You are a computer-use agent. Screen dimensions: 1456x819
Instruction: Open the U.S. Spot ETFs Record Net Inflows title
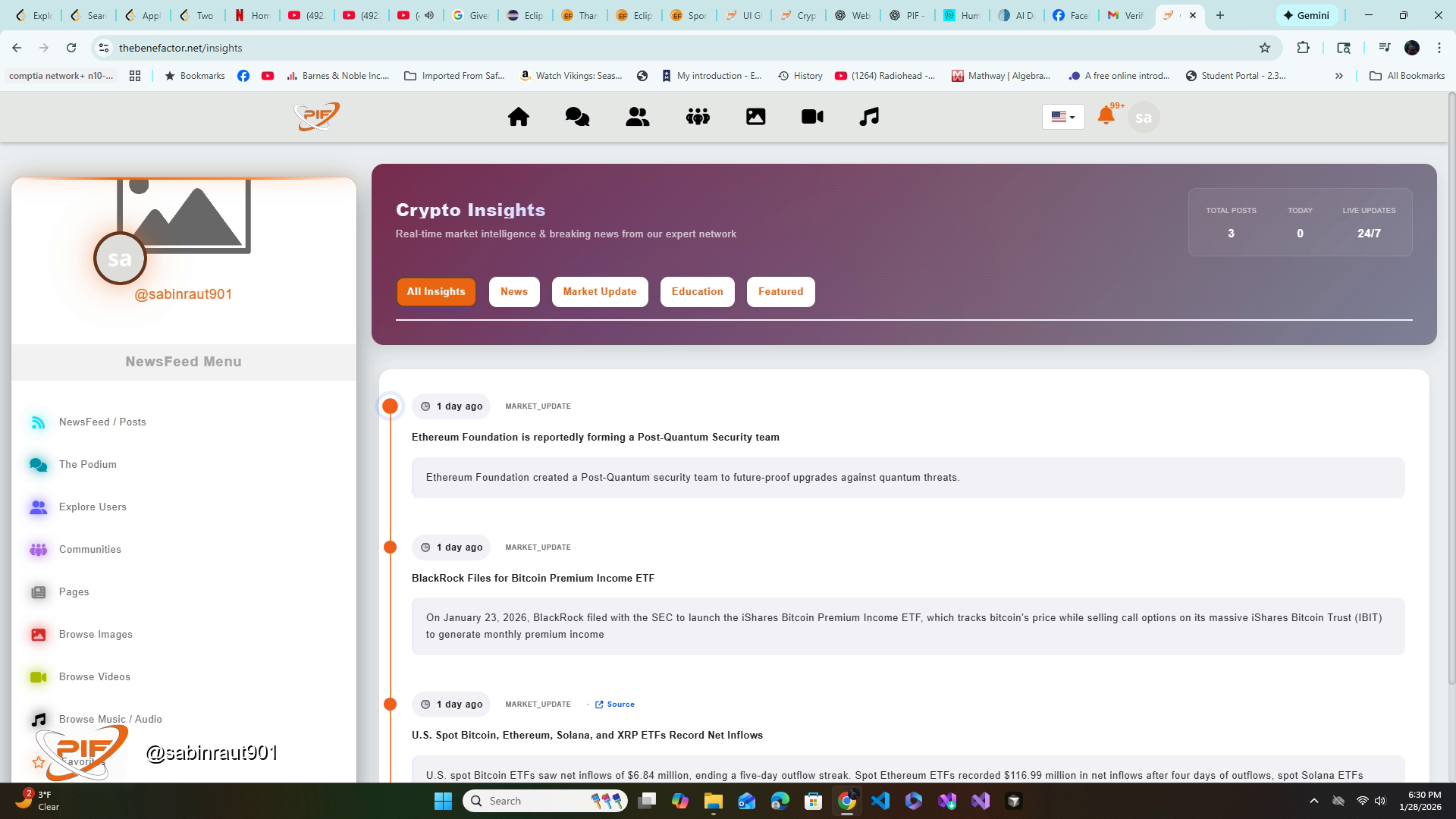click(587, 736)
